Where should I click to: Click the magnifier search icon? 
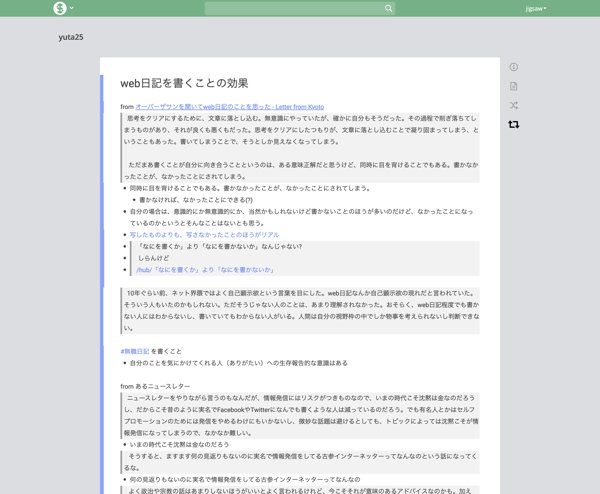pyautogui.click(x=388, y=8)
